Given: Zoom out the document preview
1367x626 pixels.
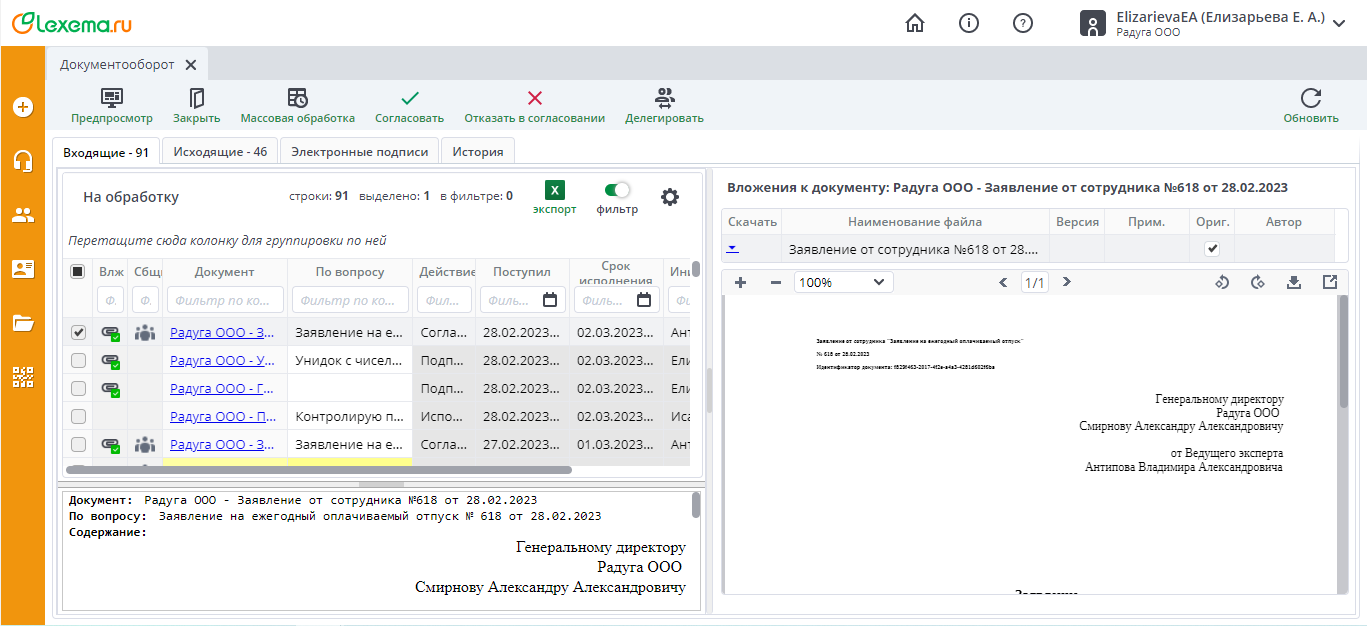Looking at the screenshot, I should pyautogui.click(x=775, y=282).
